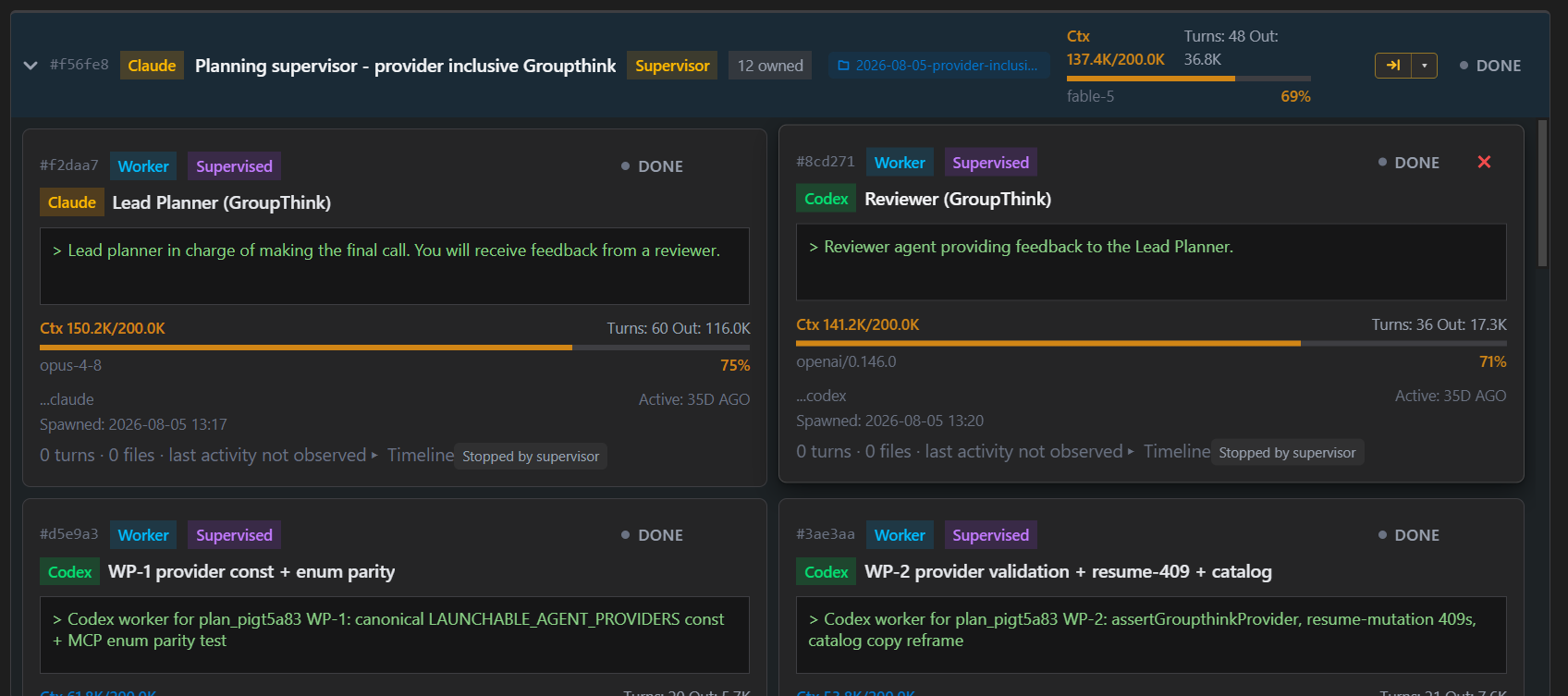Expand Timeline in the Lead Planner card

tap(412, 455)
